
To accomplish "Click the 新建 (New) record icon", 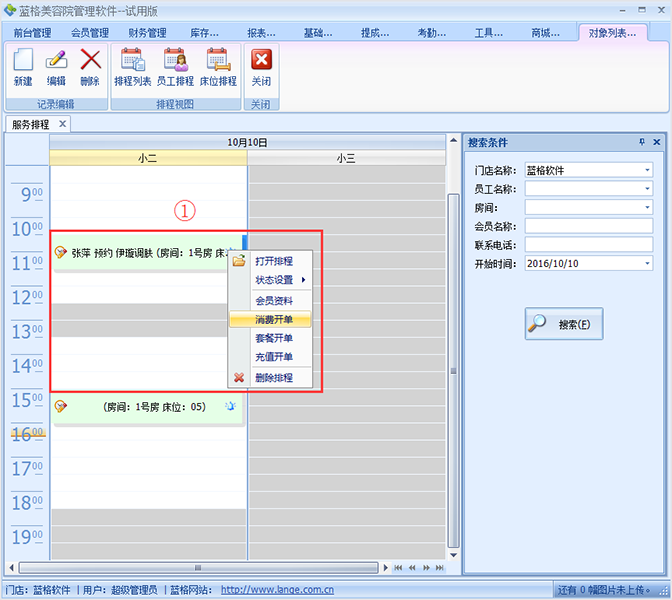I will click(23, 60).
